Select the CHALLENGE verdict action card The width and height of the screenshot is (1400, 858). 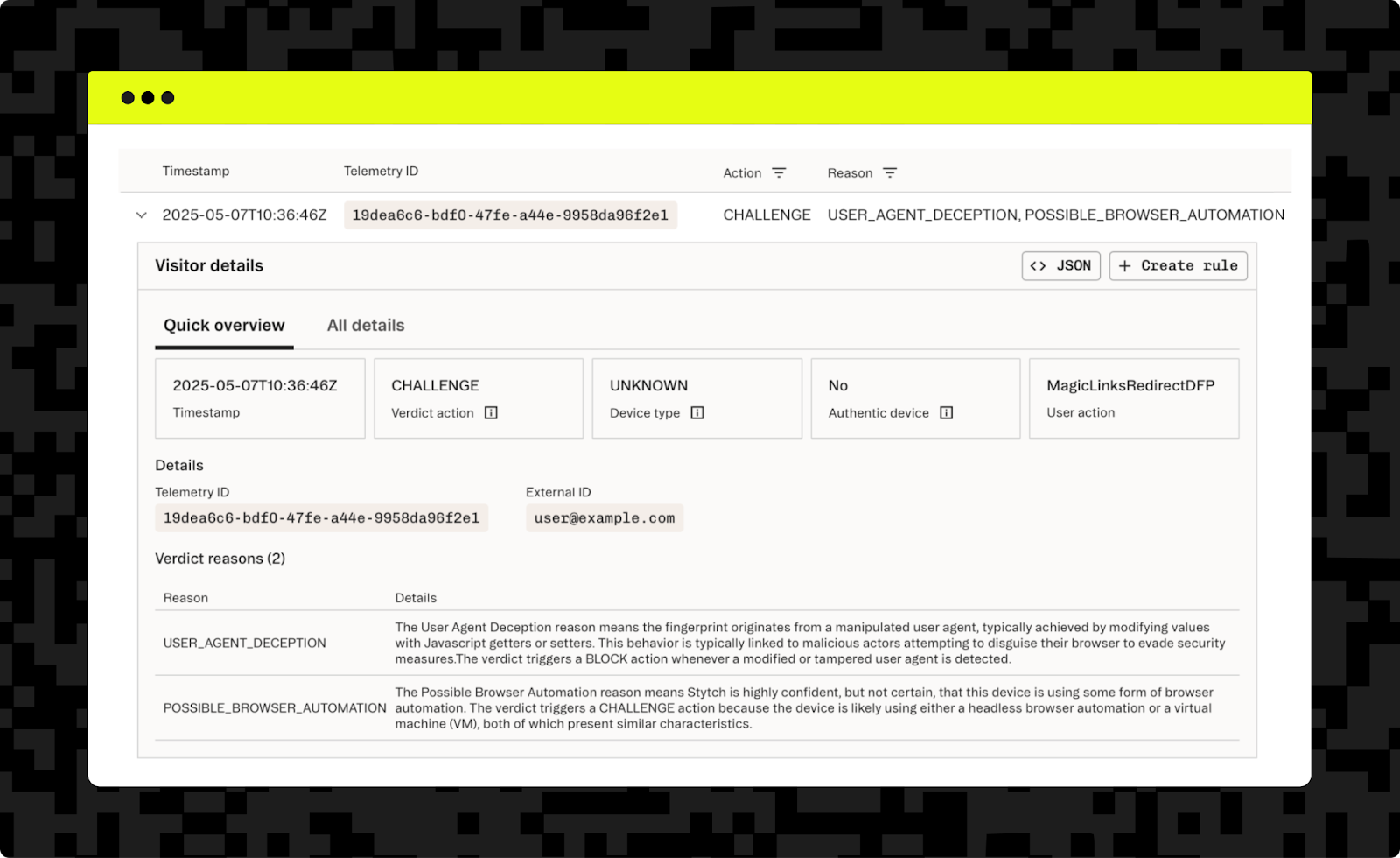pyautogui.click(x=479, y=398)
